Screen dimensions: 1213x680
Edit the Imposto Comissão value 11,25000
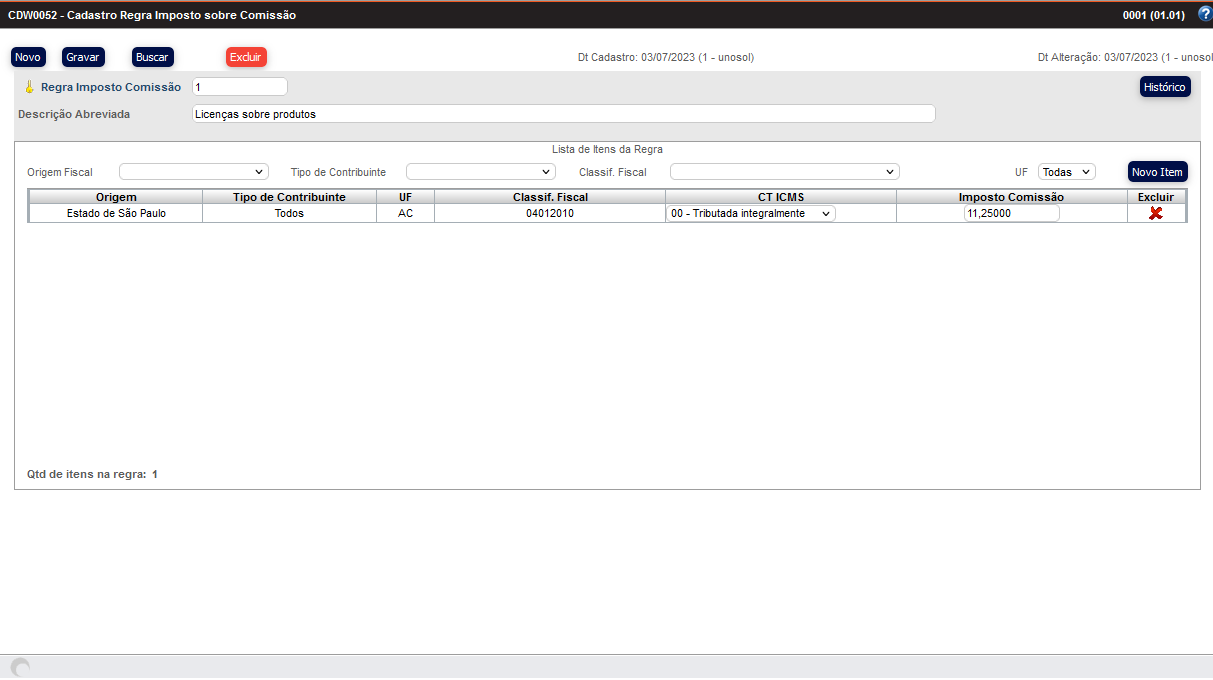[x=1011, y=212]
